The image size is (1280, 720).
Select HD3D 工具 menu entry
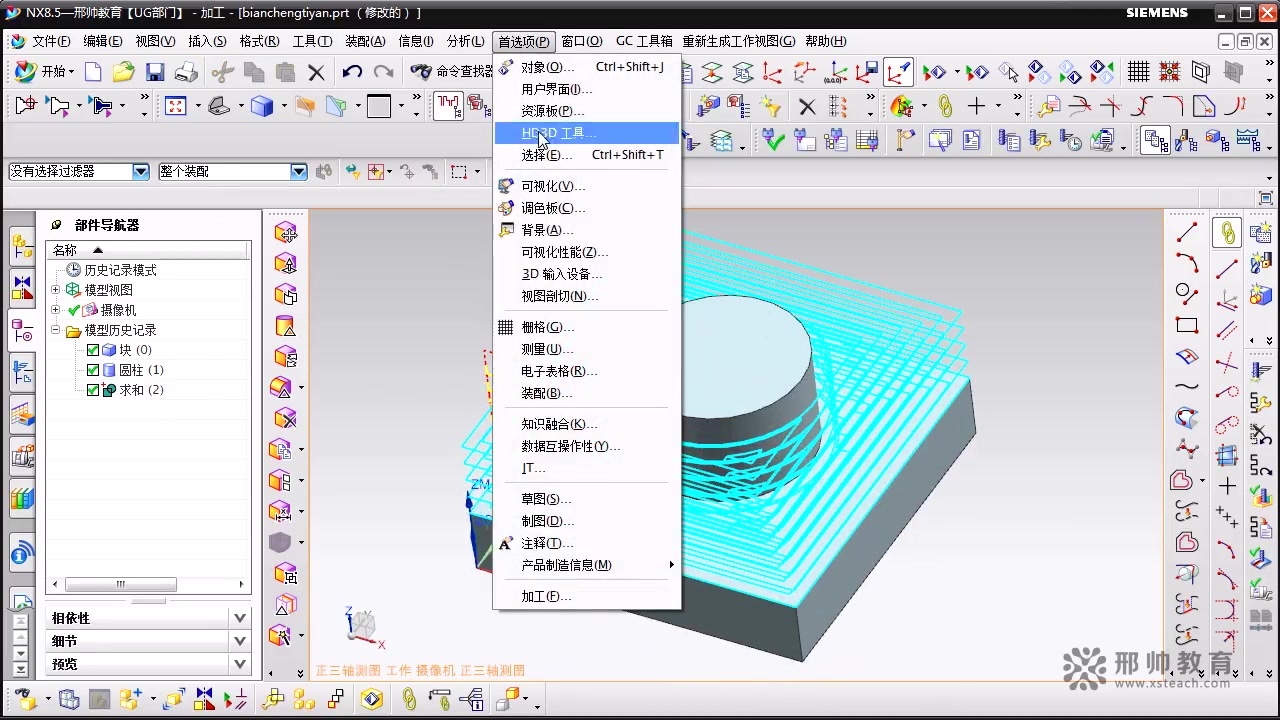pyautogui.click(x=587, y=133)
